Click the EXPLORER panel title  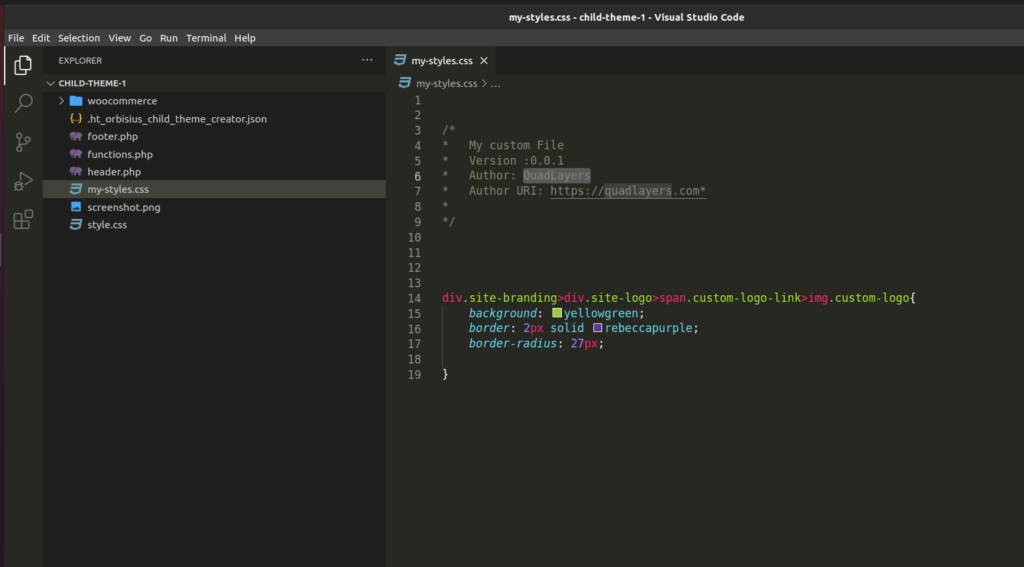pyautogui.click(x=80, y=60)
